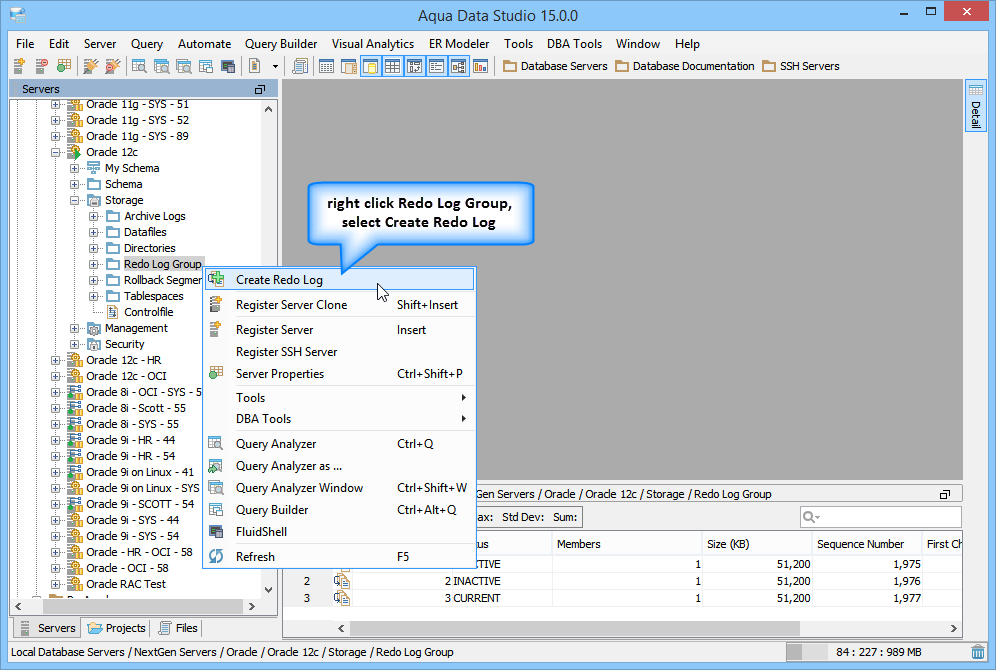Toggle the form list view toolbar button
Image resolution: width=996 pixels, height=670 pixels.
coord(436,65)
